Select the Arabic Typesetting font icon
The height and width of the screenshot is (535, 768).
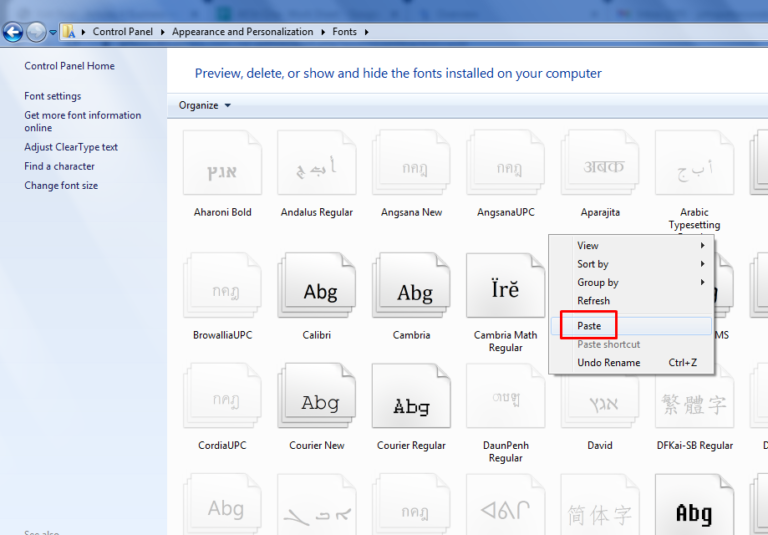695,163
